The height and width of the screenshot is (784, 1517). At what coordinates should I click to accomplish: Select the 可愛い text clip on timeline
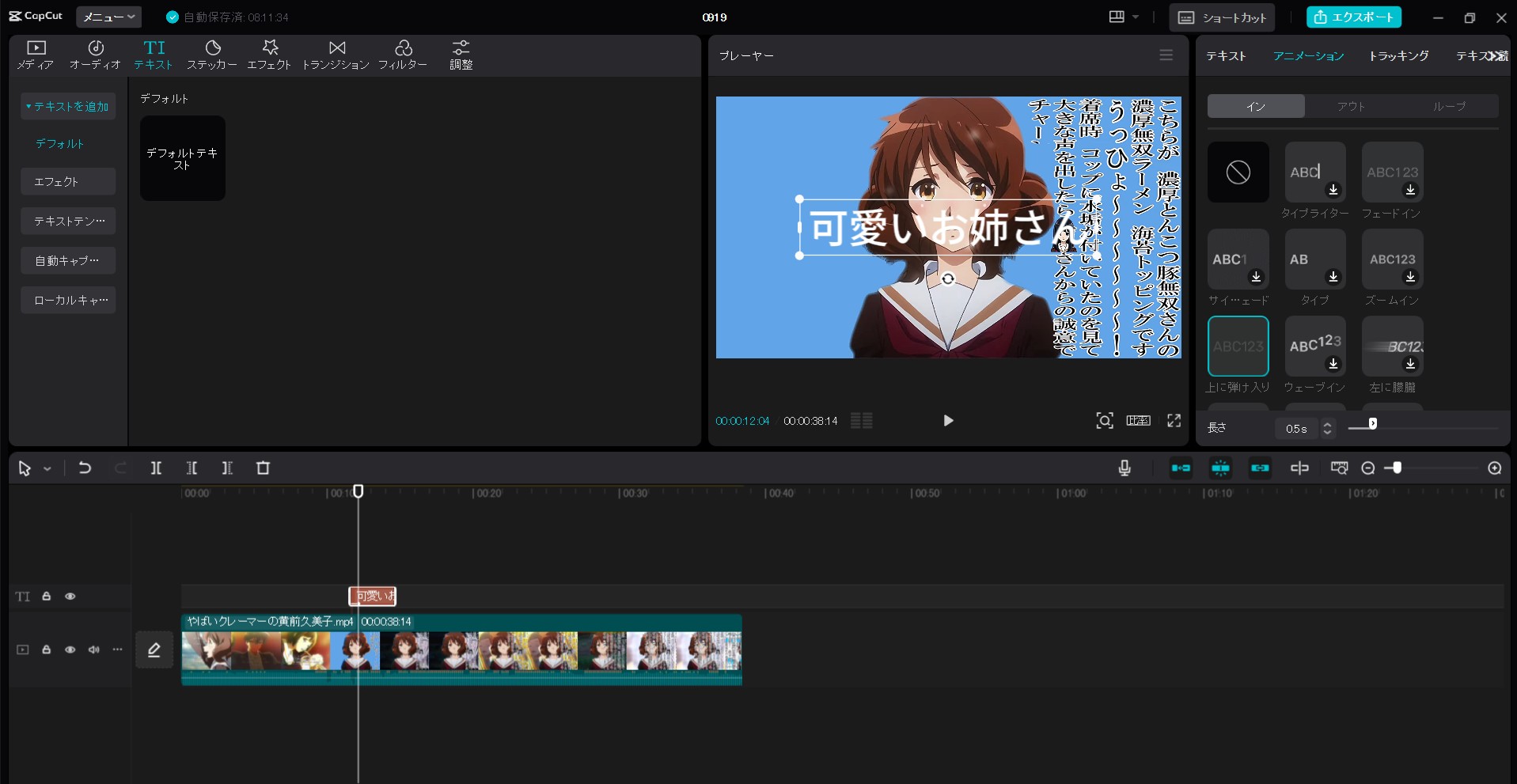coord(373,596)
